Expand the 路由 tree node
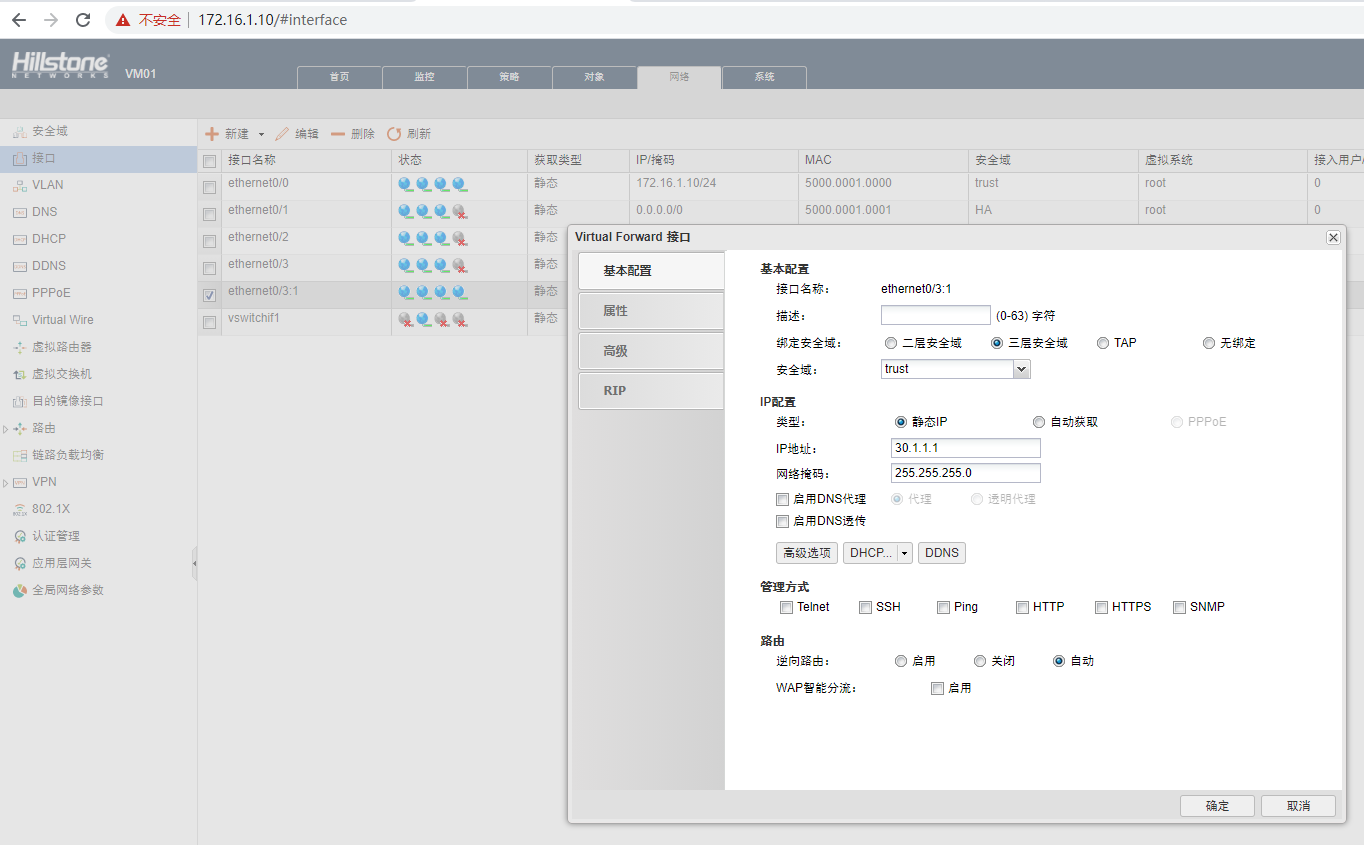The image size is (1364, 845). (5, 429)
